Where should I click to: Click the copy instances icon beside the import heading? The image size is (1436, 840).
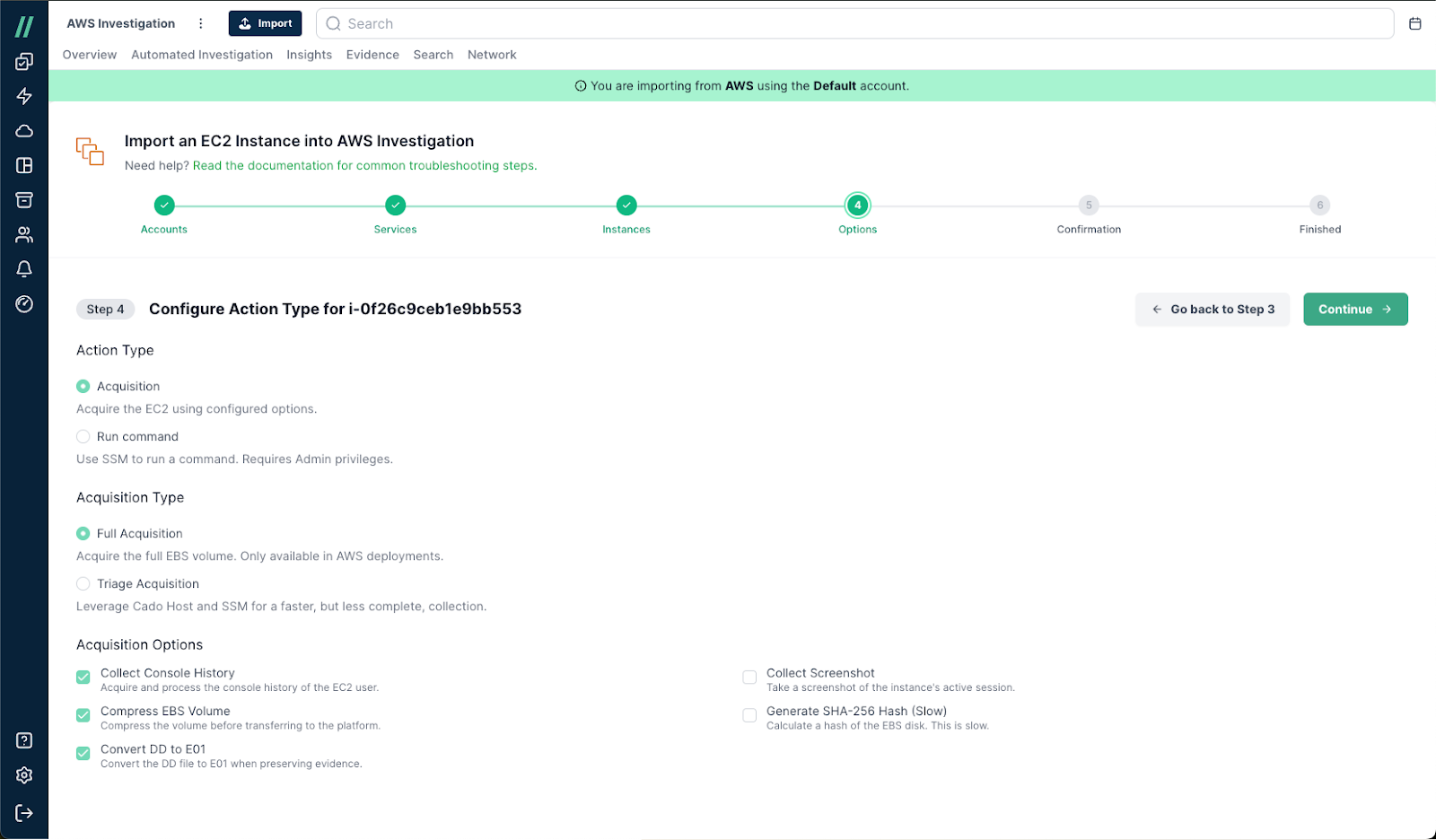coord(90,151)
